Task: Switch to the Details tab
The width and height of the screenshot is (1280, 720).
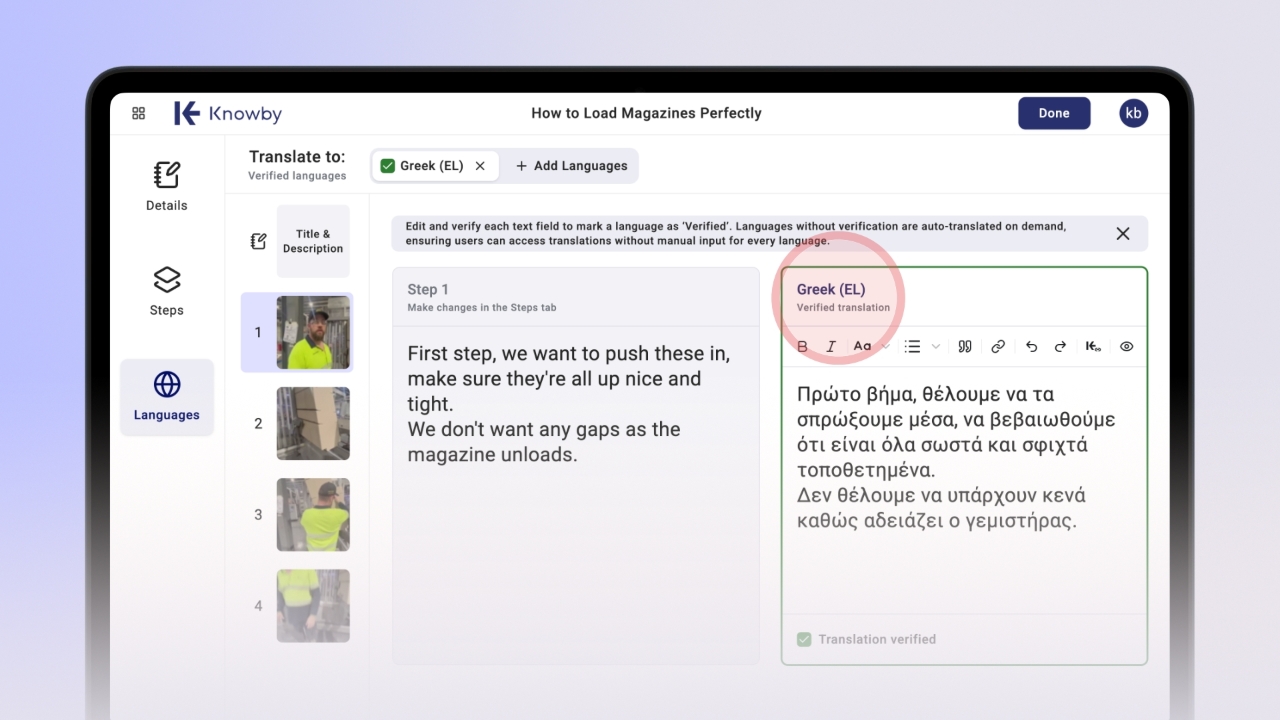Action: tap(166, 187)
